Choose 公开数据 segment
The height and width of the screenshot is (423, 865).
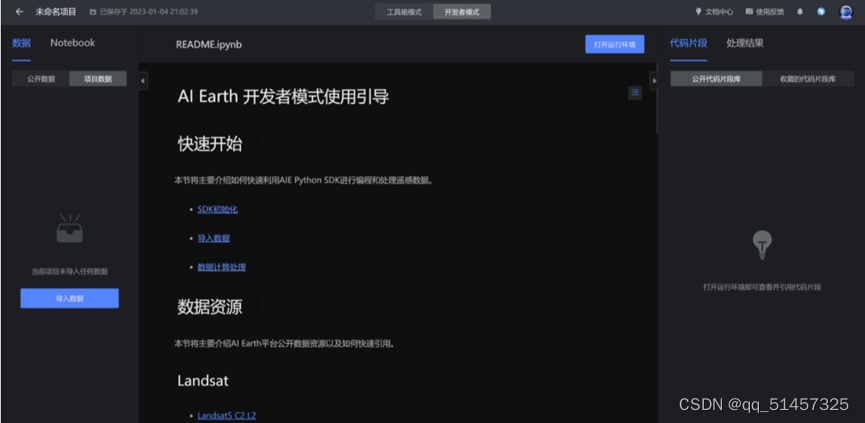[41, 79]
